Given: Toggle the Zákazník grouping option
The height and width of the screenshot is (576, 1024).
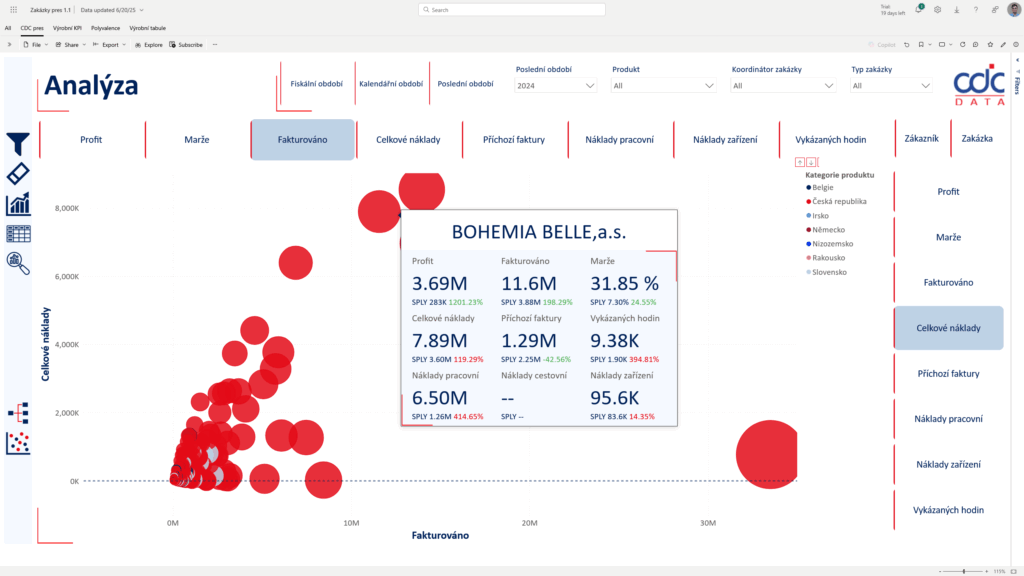Looking at the screenshot, I should (x=921, y=139).
